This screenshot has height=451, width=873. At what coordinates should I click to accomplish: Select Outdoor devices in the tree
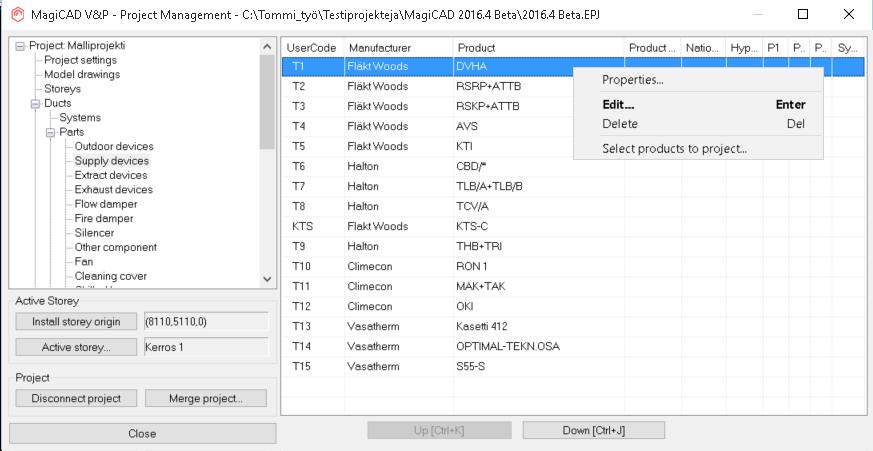[x=114, y=146]
